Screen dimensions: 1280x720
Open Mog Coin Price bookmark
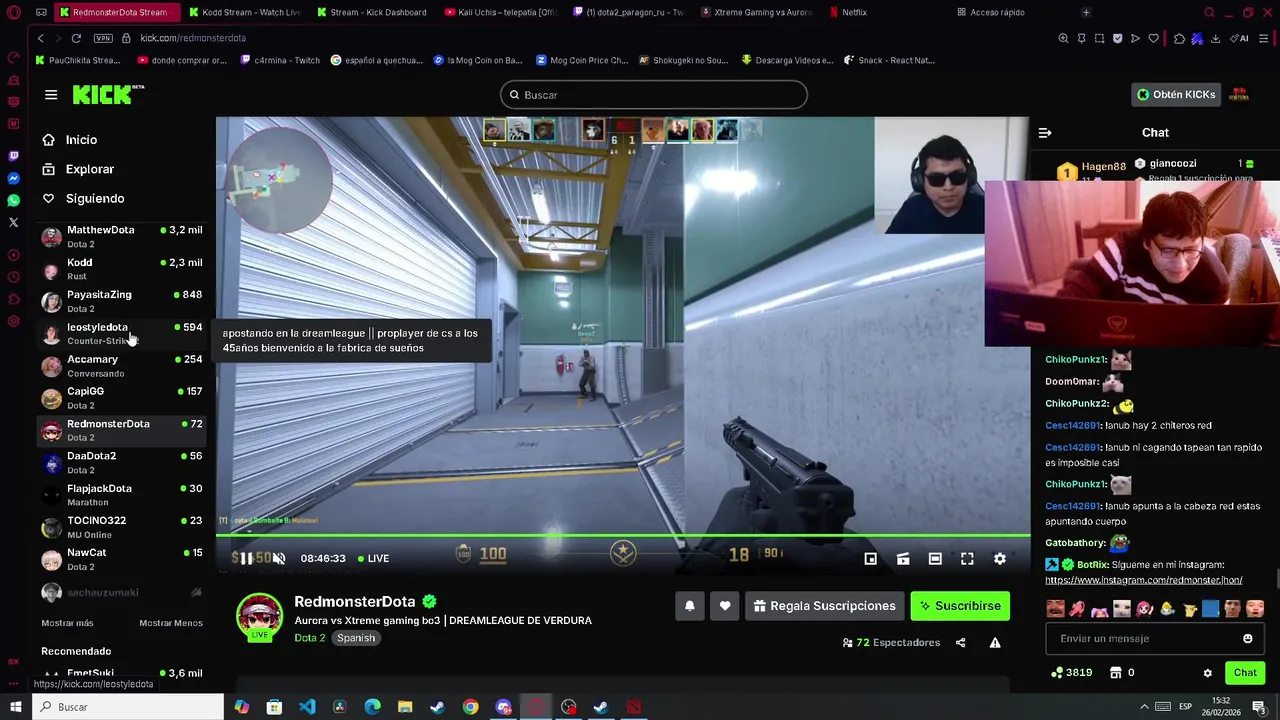point(582,60)
